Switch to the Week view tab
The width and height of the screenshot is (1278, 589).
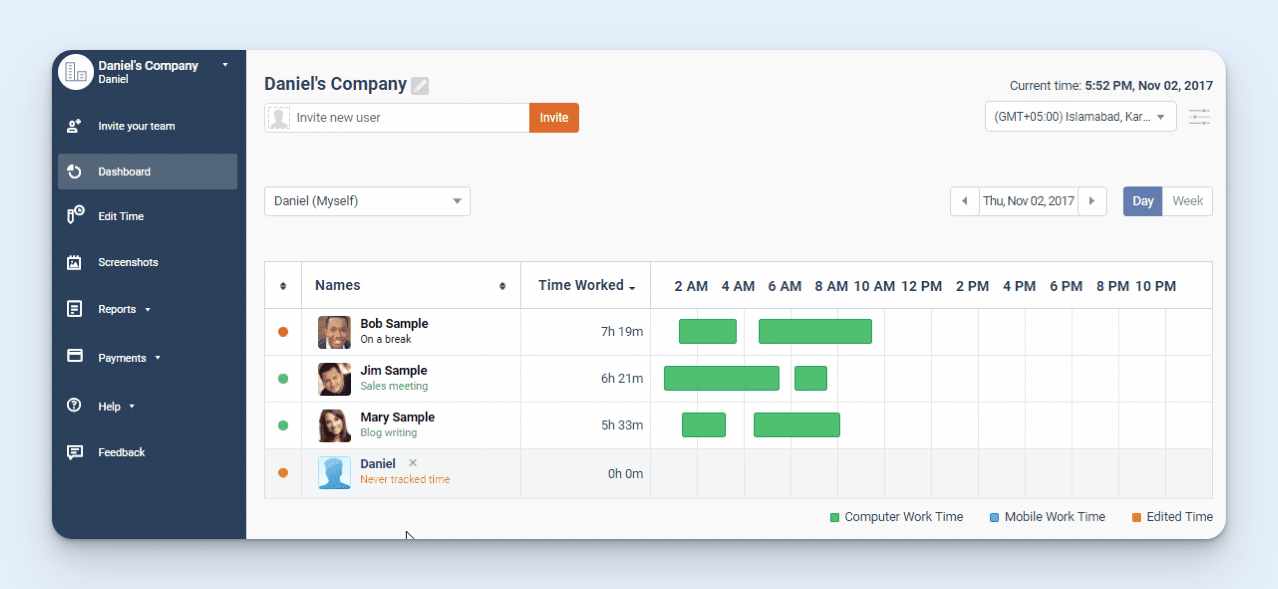1187,201
